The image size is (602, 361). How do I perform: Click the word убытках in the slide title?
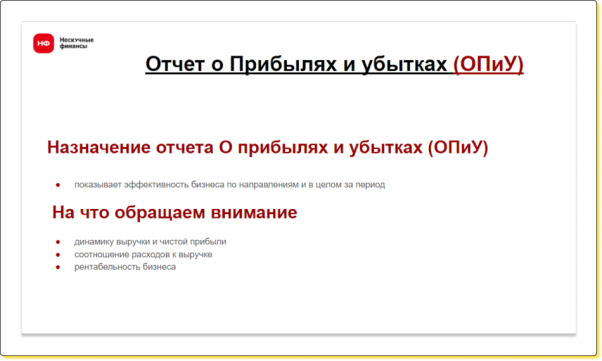pyautogui.click(x=404, y=64)
